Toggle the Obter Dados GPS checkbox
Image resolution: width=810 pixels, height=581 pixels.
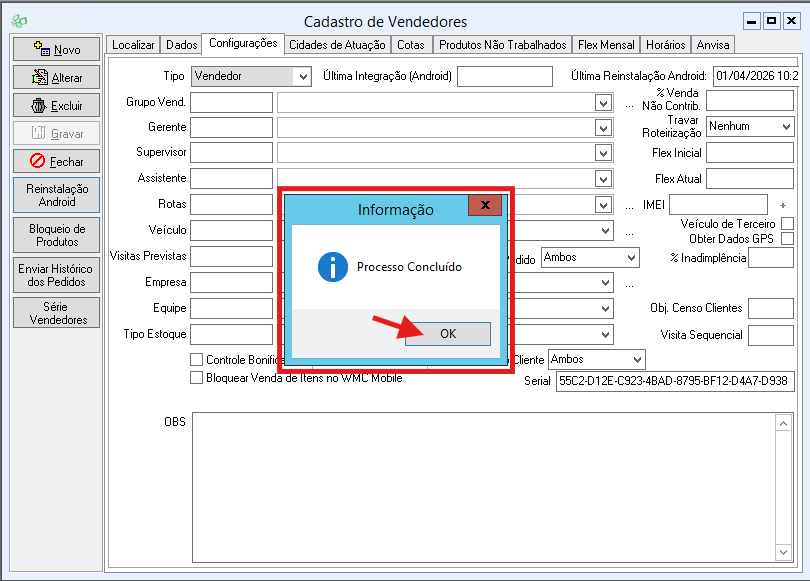pos(787,239)
